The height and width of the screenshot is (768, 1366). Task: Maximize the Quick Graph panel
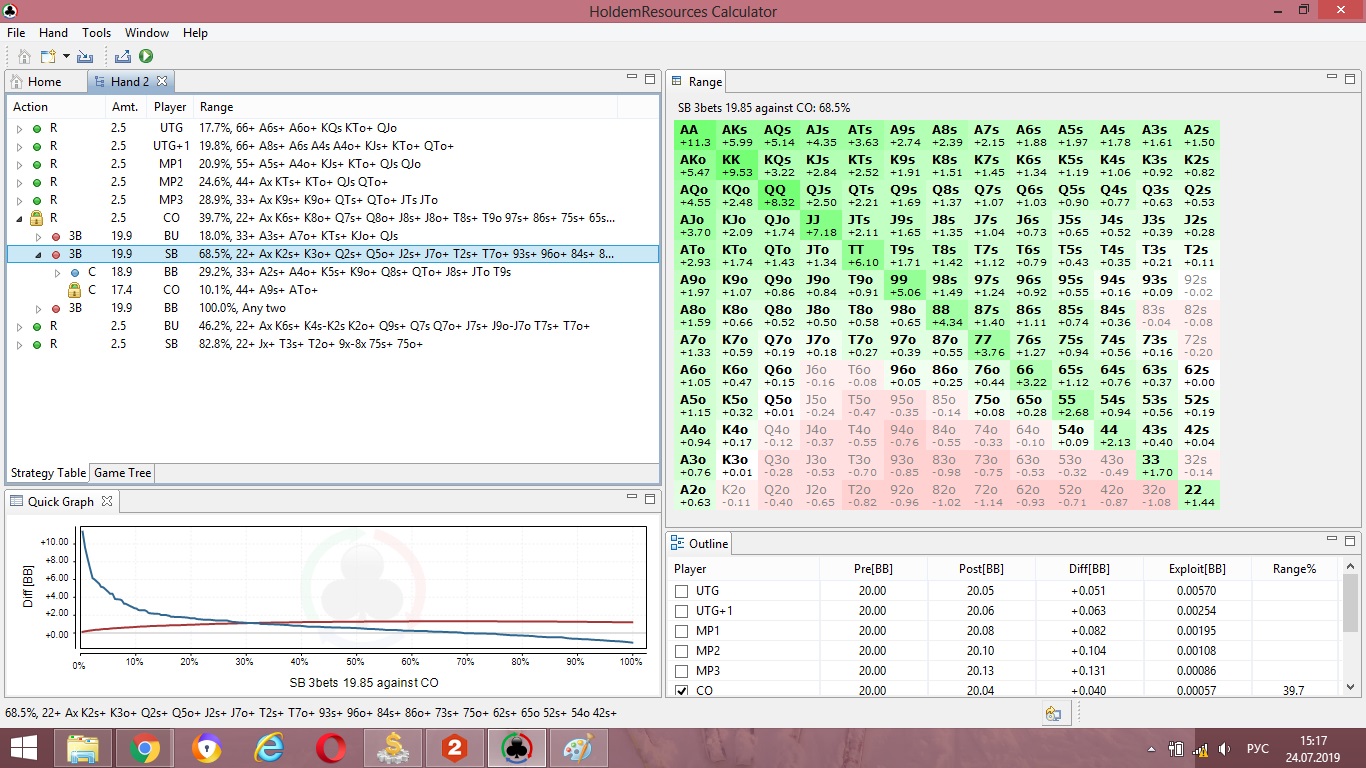pyautogui.click(x=650, y=498)
